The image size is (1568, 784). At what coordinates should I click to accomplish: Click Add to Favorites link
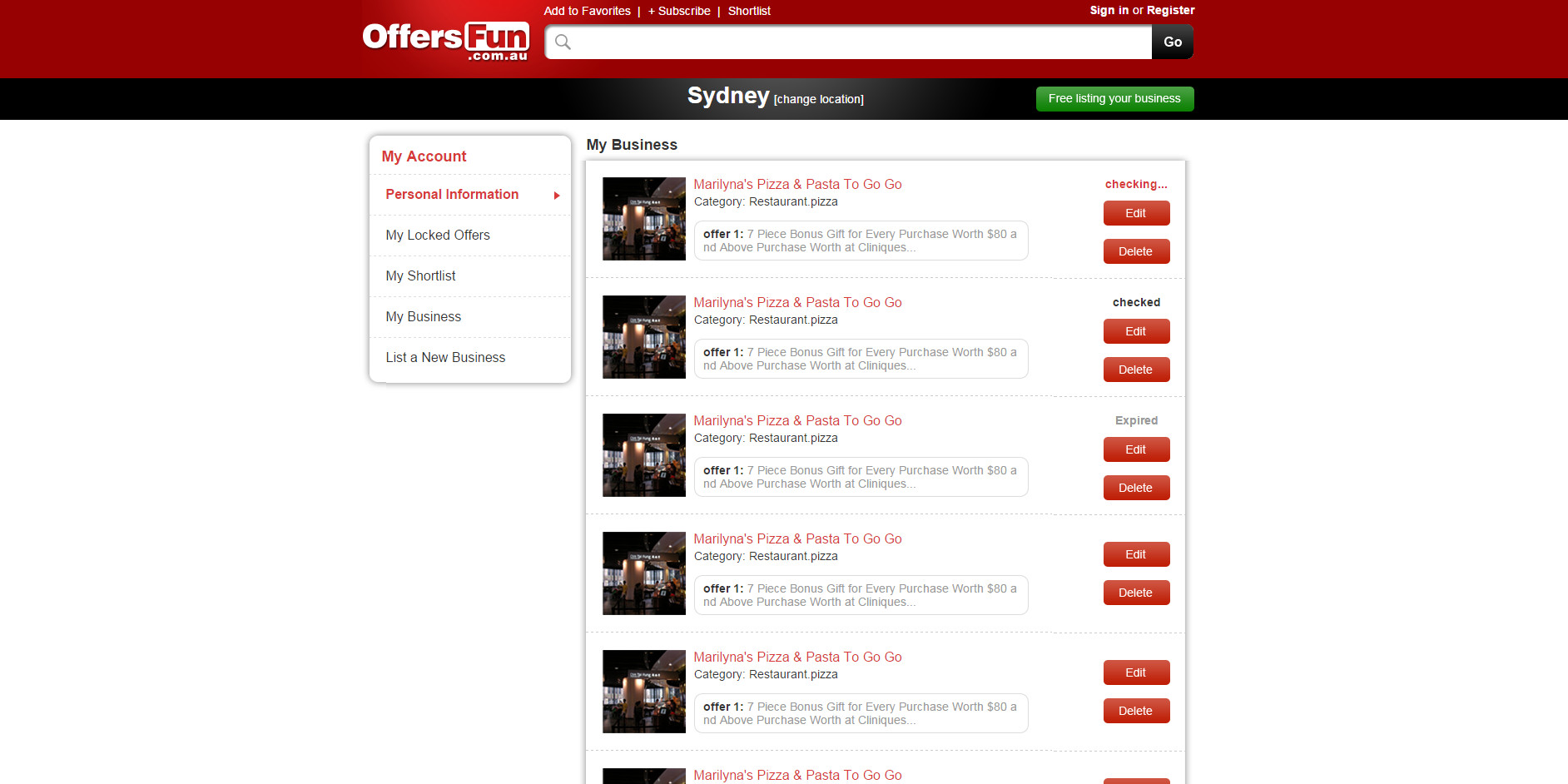click(x=587, y=11)
